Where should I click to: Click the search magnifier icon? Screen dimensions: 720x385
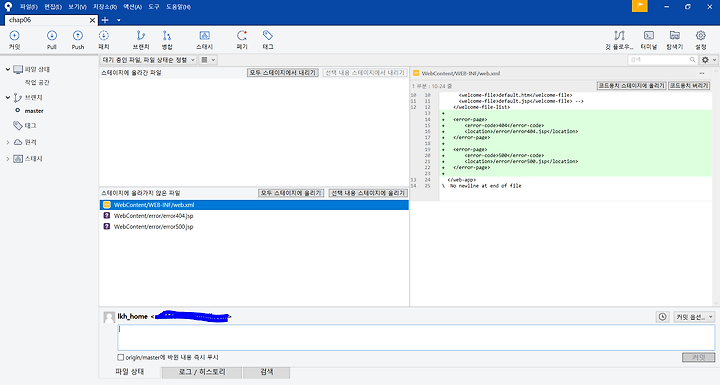[x=692, y=60]
